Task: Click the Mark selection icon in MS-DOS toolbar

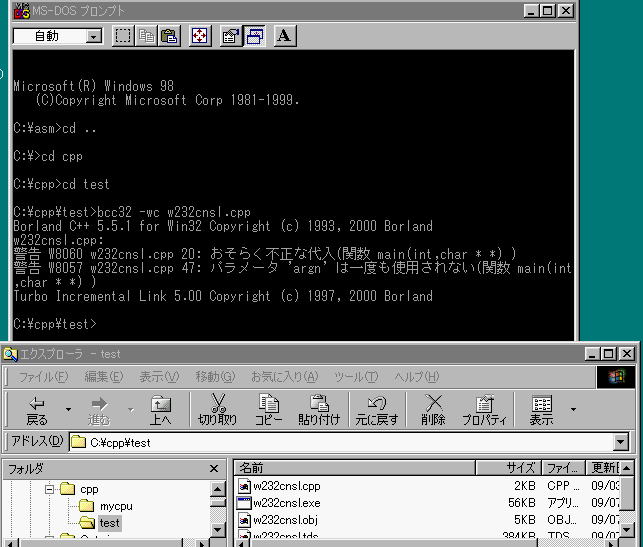Action: [x=123, y=36]
